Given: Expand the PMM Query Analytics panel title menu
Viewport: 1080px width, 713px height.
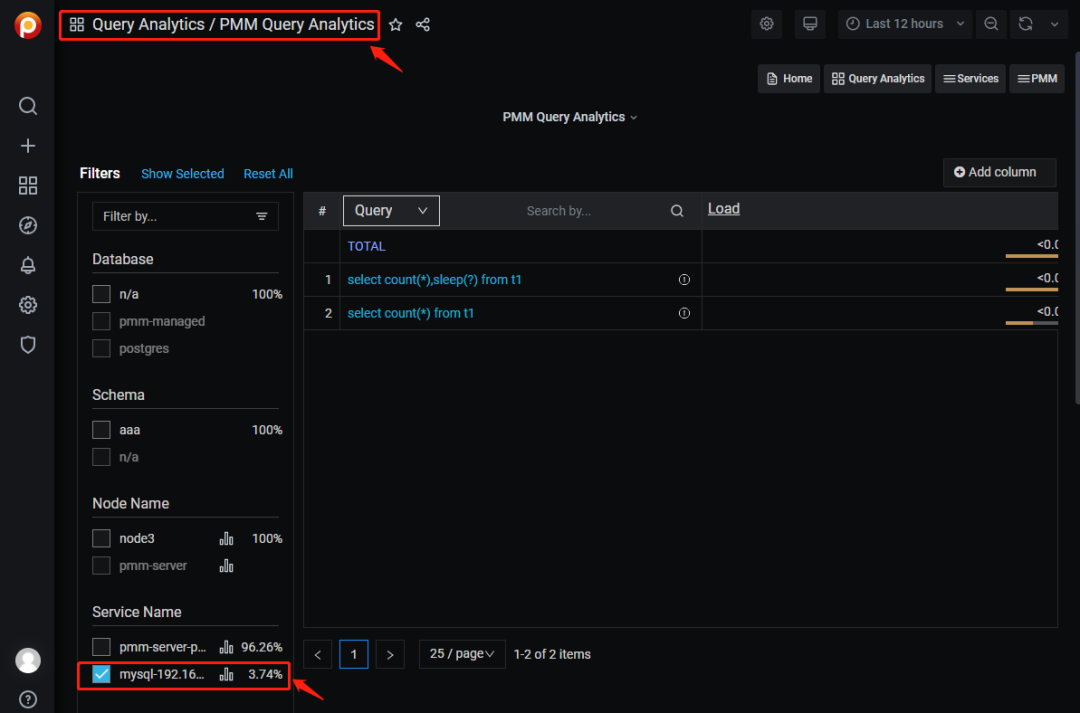Looking at the screenshot, I should 570,117.
